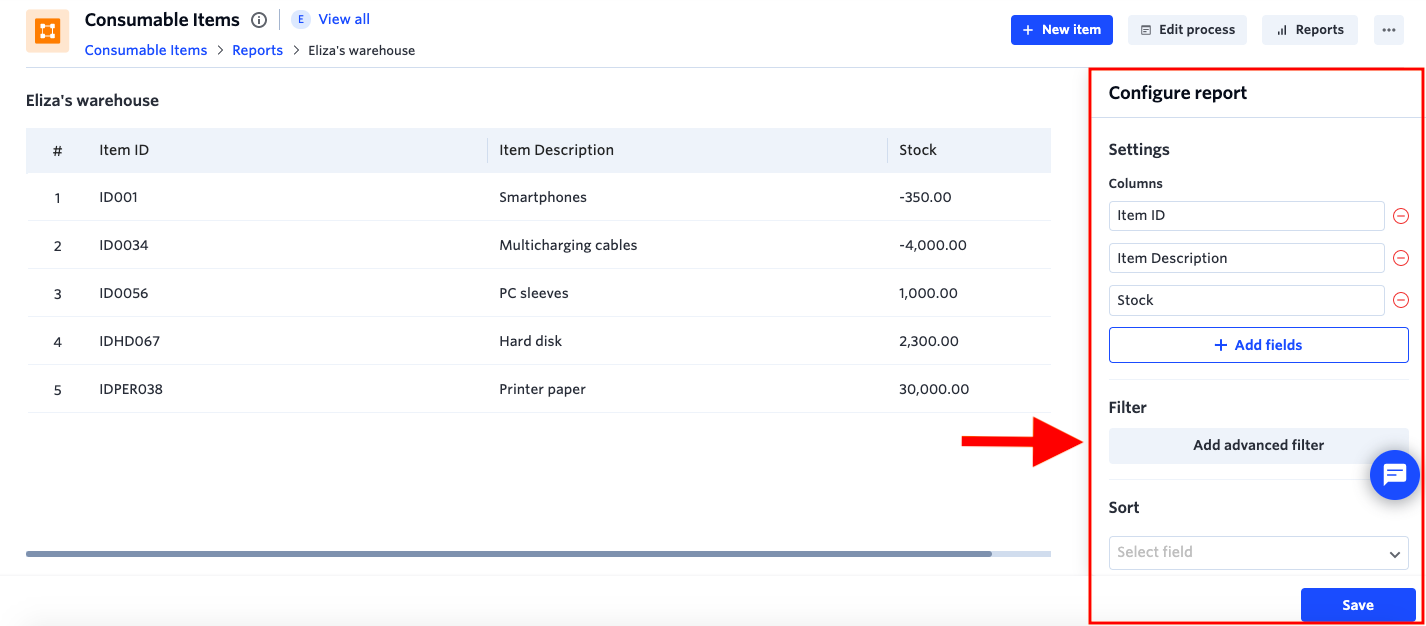This screenshot has height=626, width=1426.
Task: Select the IDPER038 cell
Action: 130,389
